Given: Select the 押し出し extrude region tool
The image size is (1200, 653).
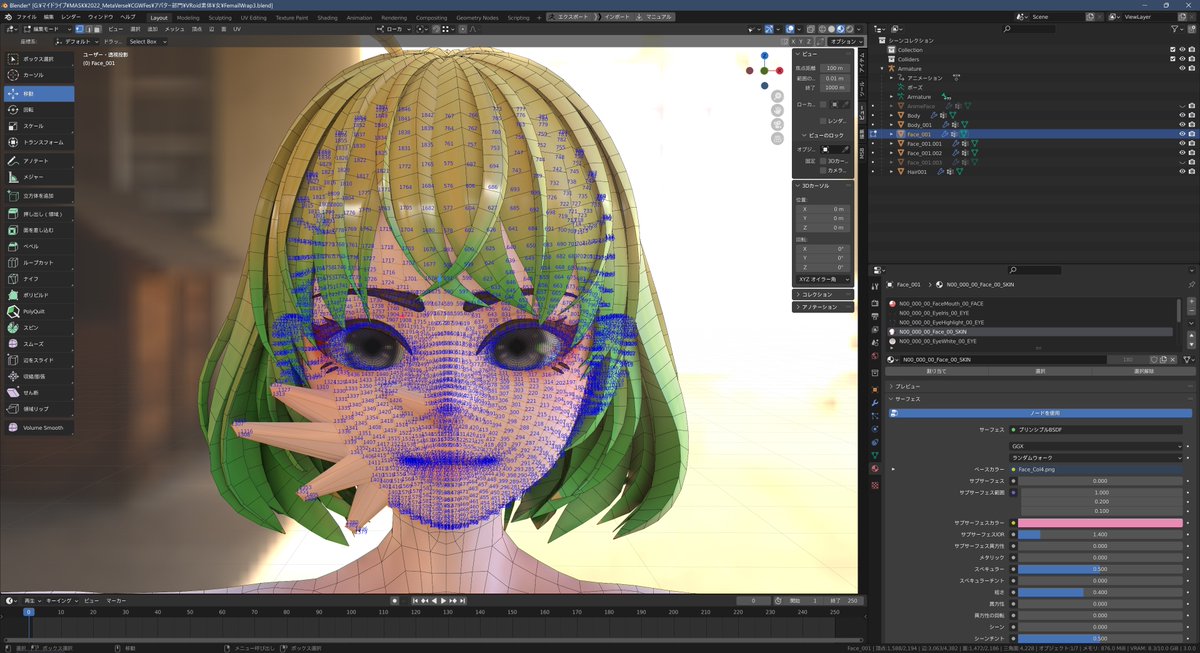Looking at the screenshot, I should (38, 214).
